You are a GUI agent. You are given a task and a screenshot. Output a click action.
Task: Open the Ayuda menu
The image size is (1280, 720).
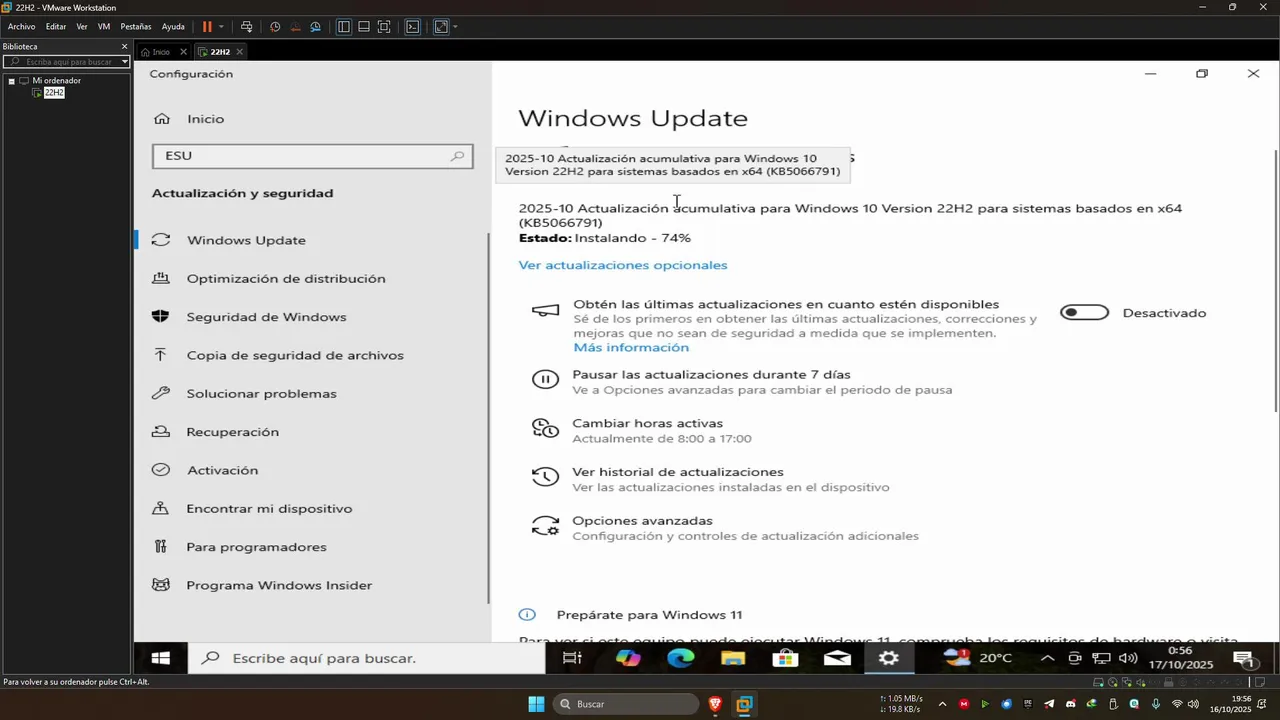point(173,27)
